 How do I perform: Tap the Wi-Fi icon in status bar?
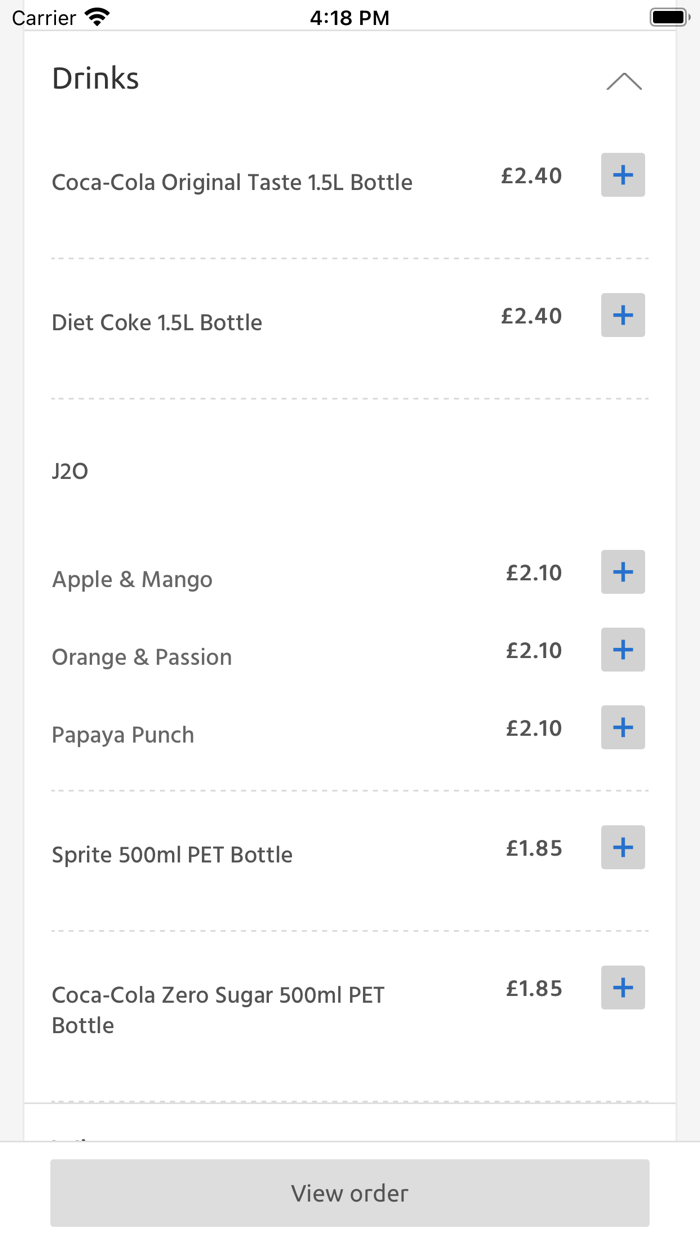point(97,17)
